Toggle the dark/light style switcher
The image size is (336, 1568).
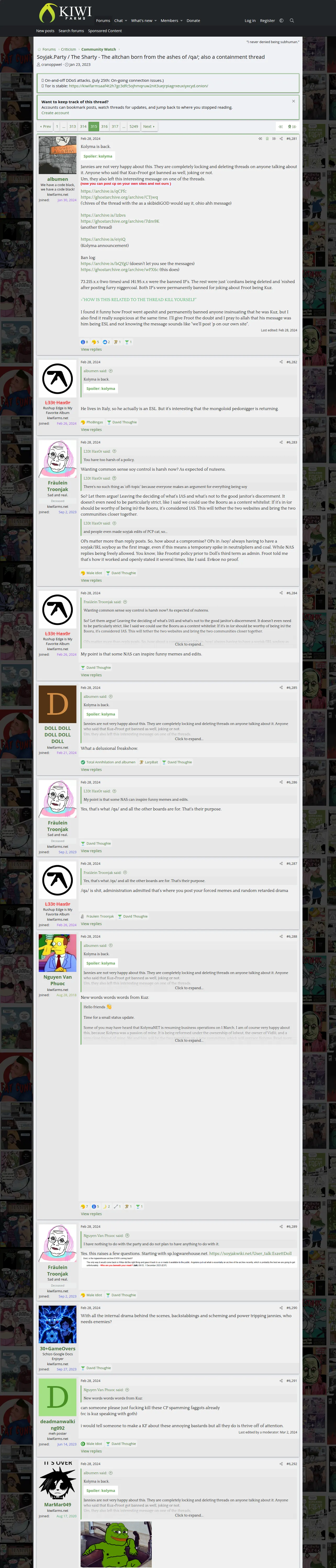tap(281, 21)
